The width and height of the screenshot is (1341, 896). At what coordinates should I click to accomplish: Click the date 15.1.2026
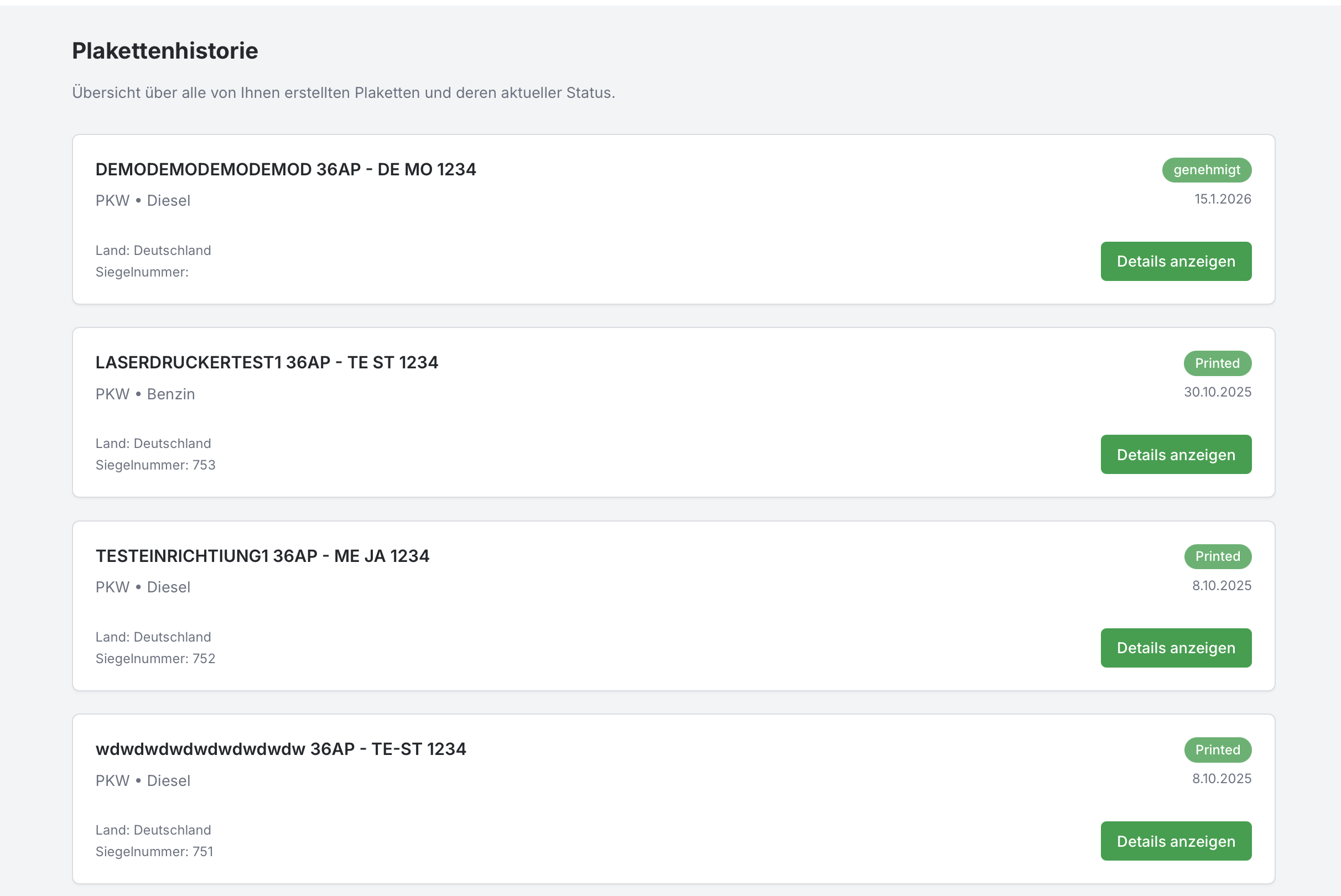click(1222, 199)
